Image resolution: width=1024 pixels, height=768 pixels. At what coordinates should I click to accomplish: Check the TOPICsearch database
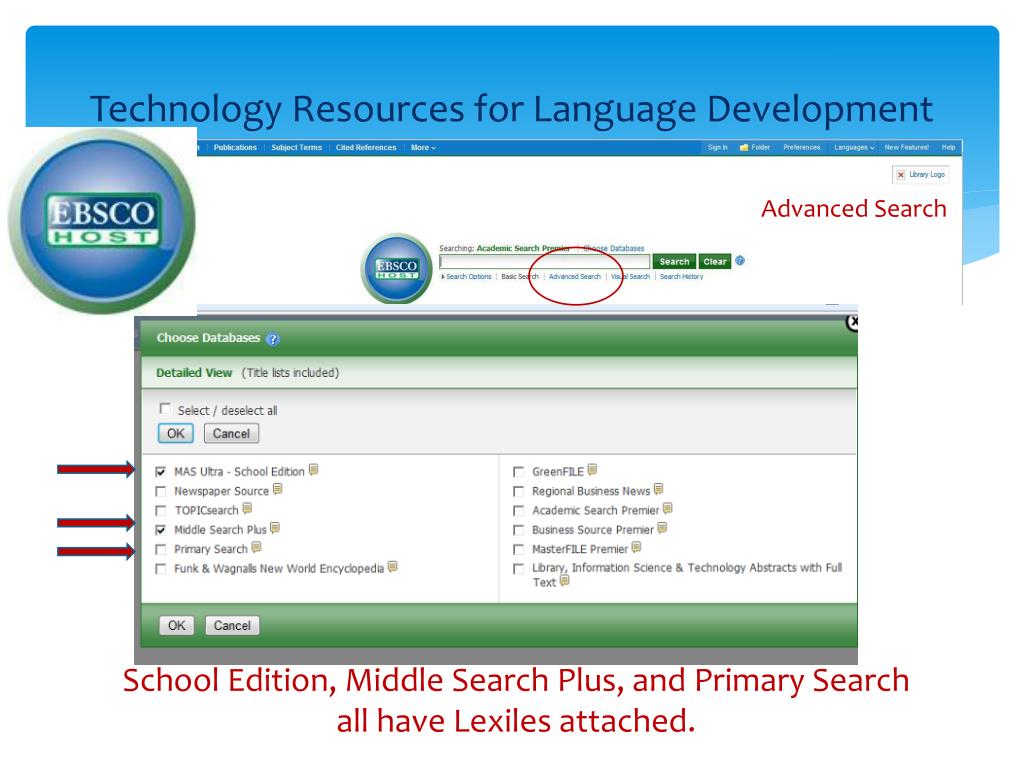pyautogui.click(x=161, y=511)
